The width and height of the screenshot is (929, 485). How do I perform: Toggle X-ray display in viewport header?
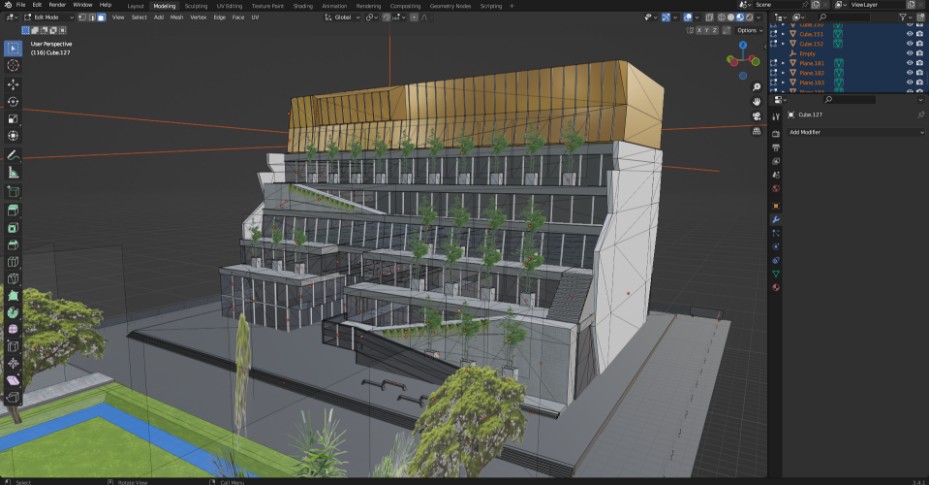pos(709,17)
